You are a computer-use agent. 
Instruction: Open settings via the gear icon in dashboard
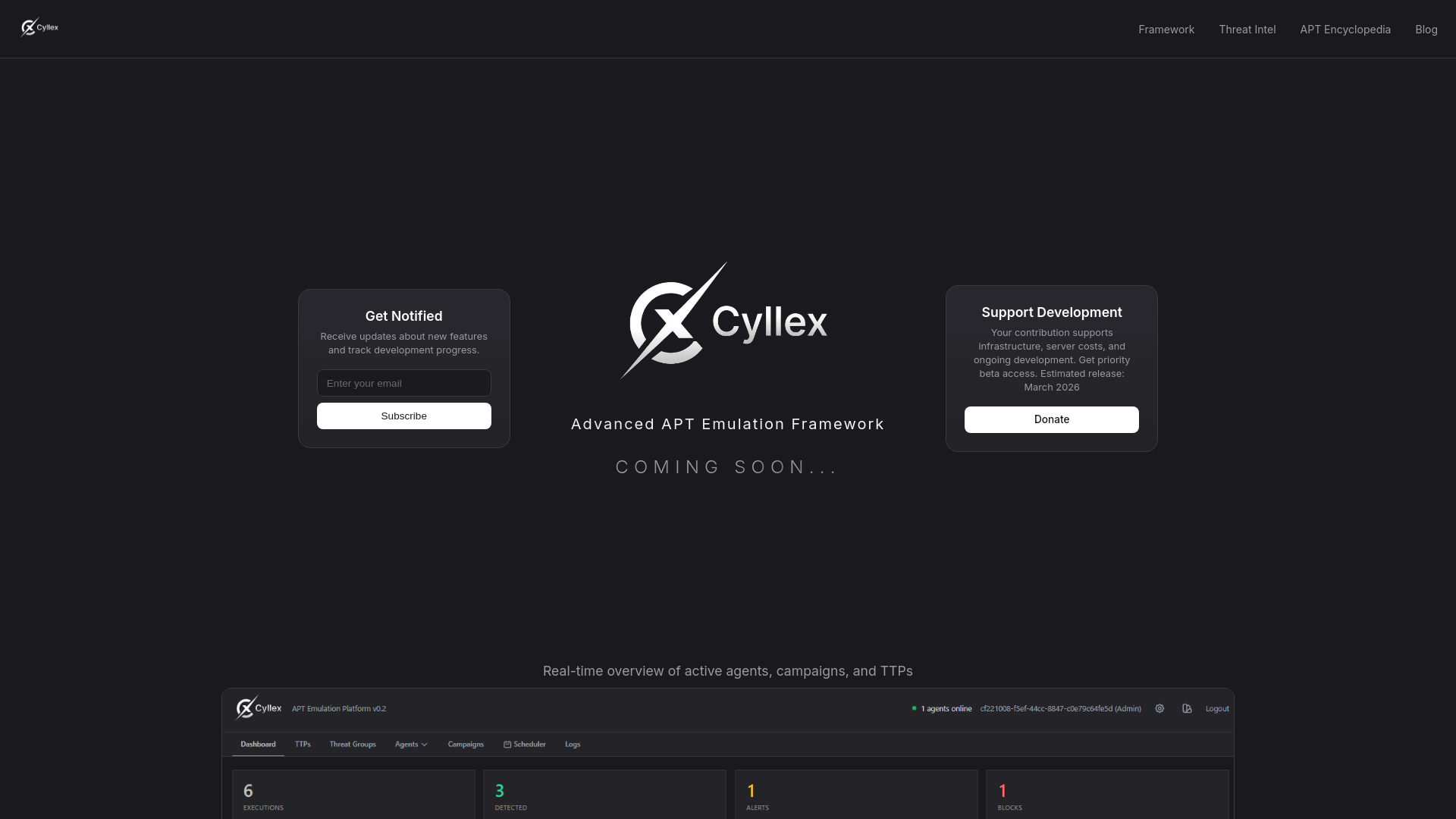pos(1159,708)
